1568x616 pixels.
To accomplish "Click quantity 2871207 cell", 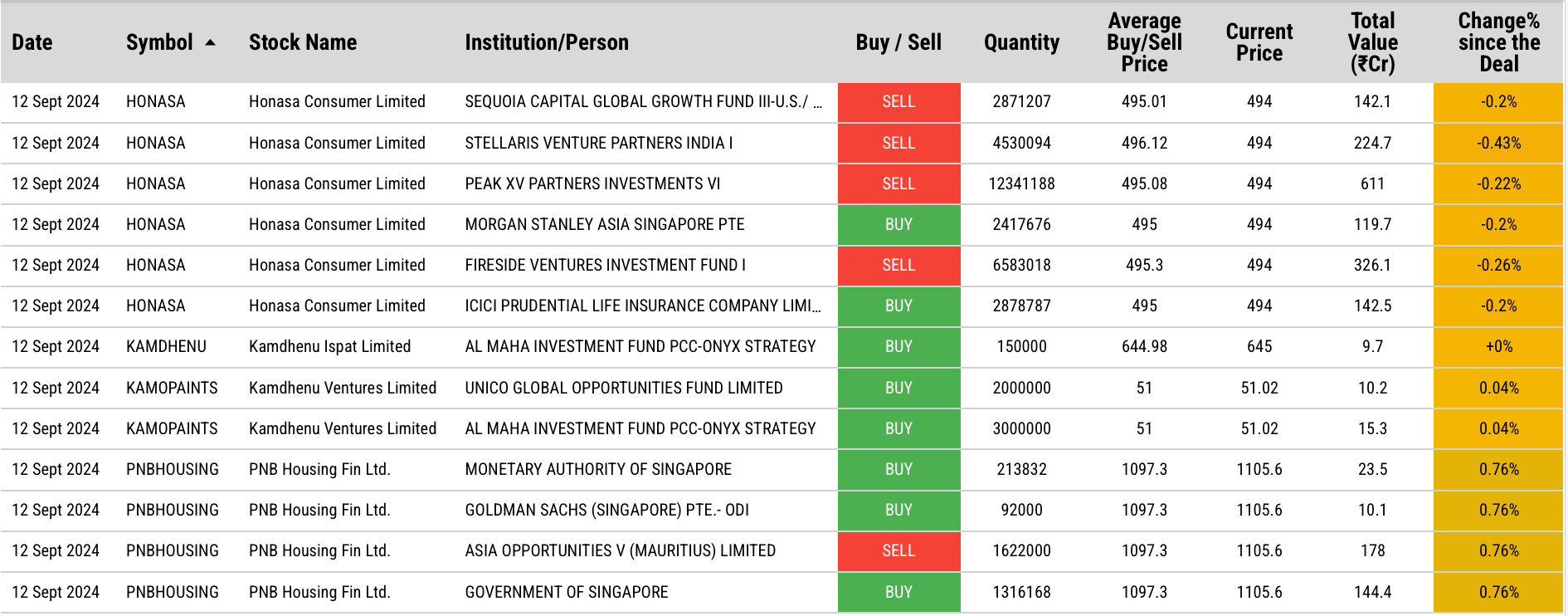I will tap(1021, 101).
